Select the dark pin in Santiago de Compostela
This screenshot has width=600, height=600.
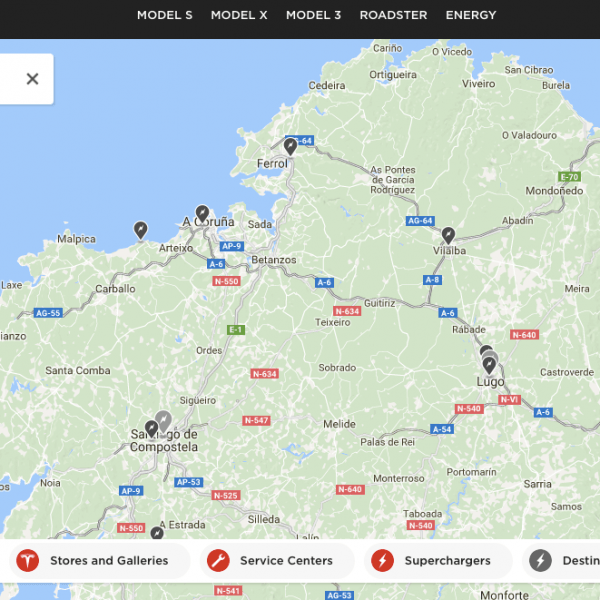click(x=152, y=429)
